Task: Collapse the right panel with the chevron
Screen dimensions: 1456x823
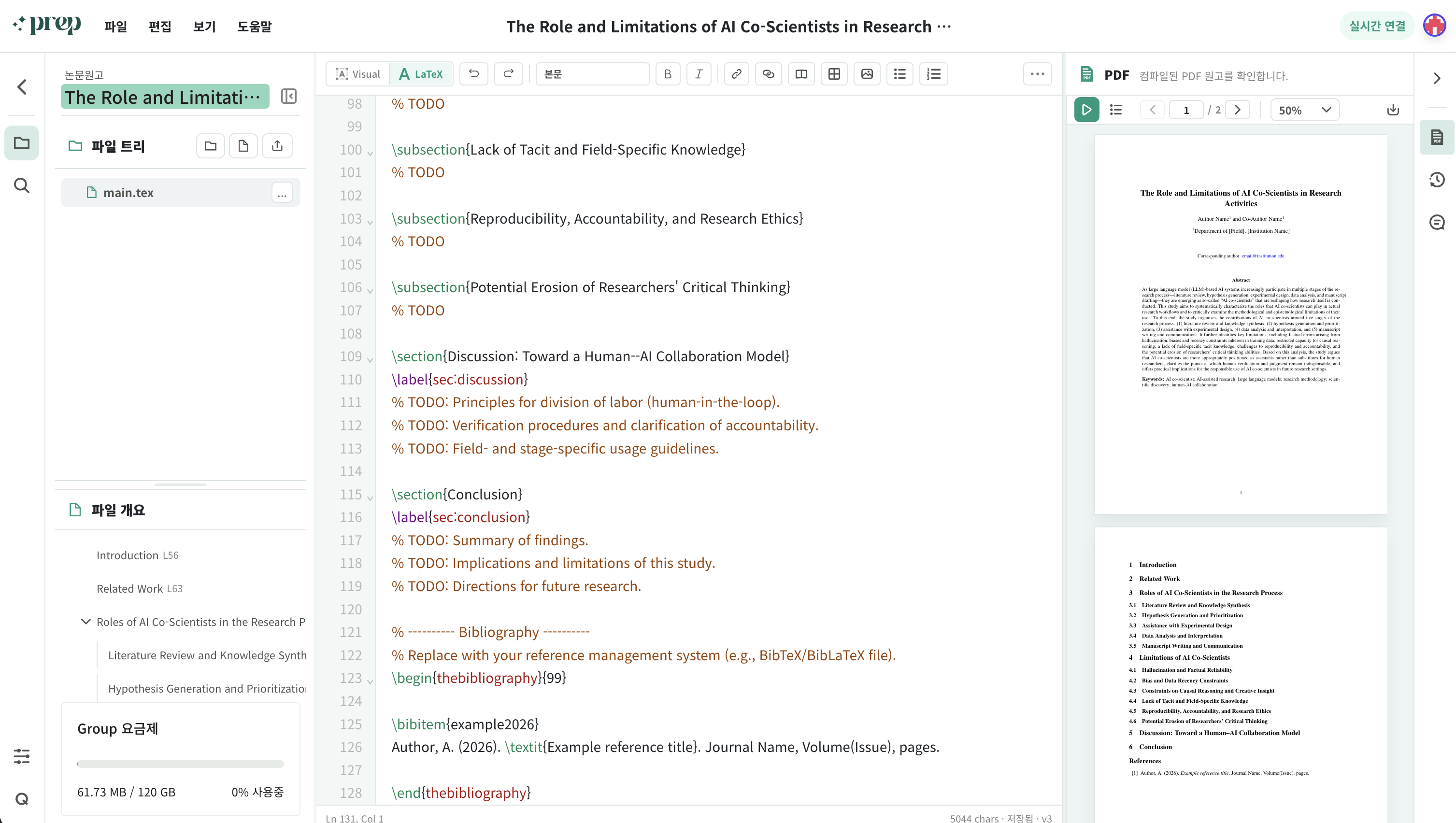Action: 1437,78
